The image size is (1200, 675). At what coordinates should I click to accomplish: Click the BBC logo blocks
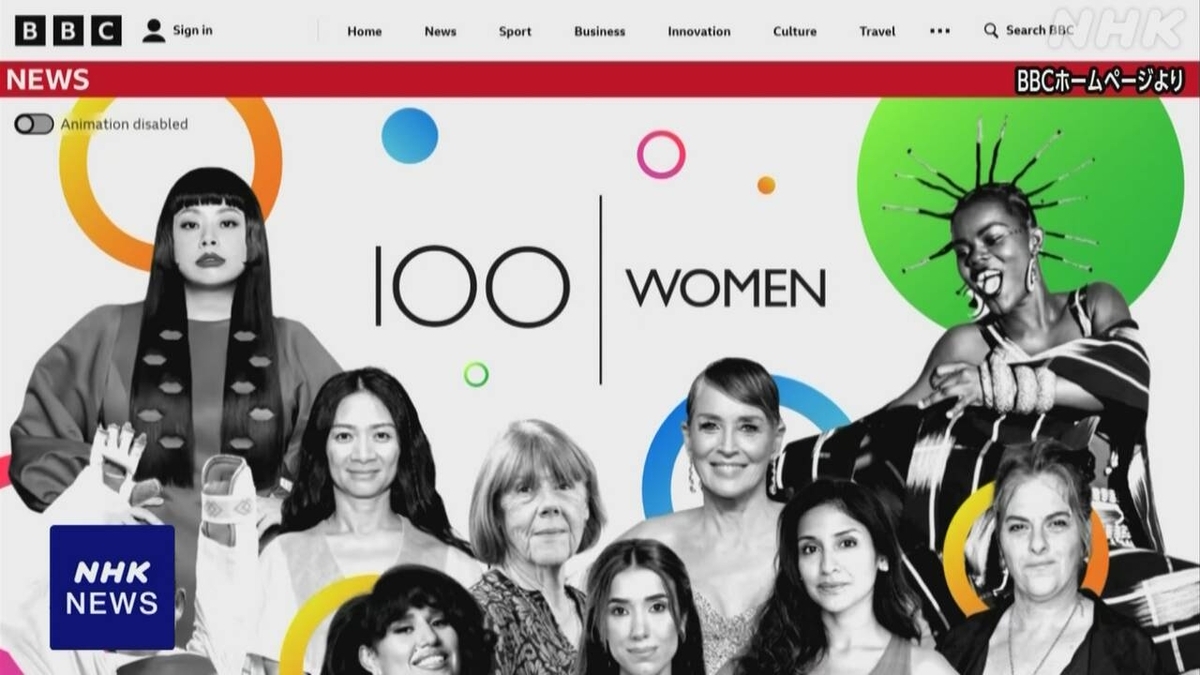pos(68,31)
